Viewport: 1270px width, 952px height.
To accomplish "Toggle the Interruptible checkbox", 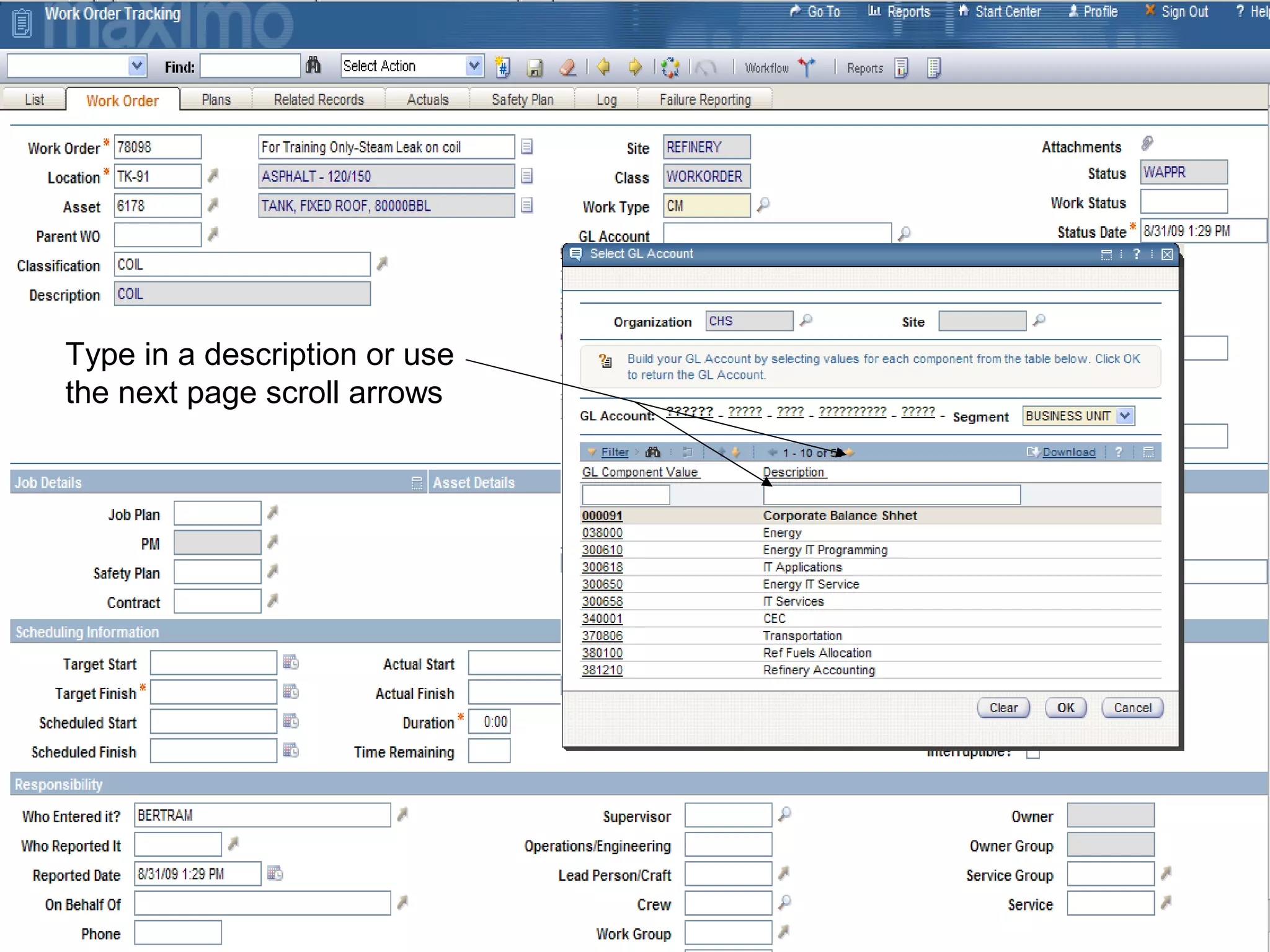I will [x=1032, y=754].
